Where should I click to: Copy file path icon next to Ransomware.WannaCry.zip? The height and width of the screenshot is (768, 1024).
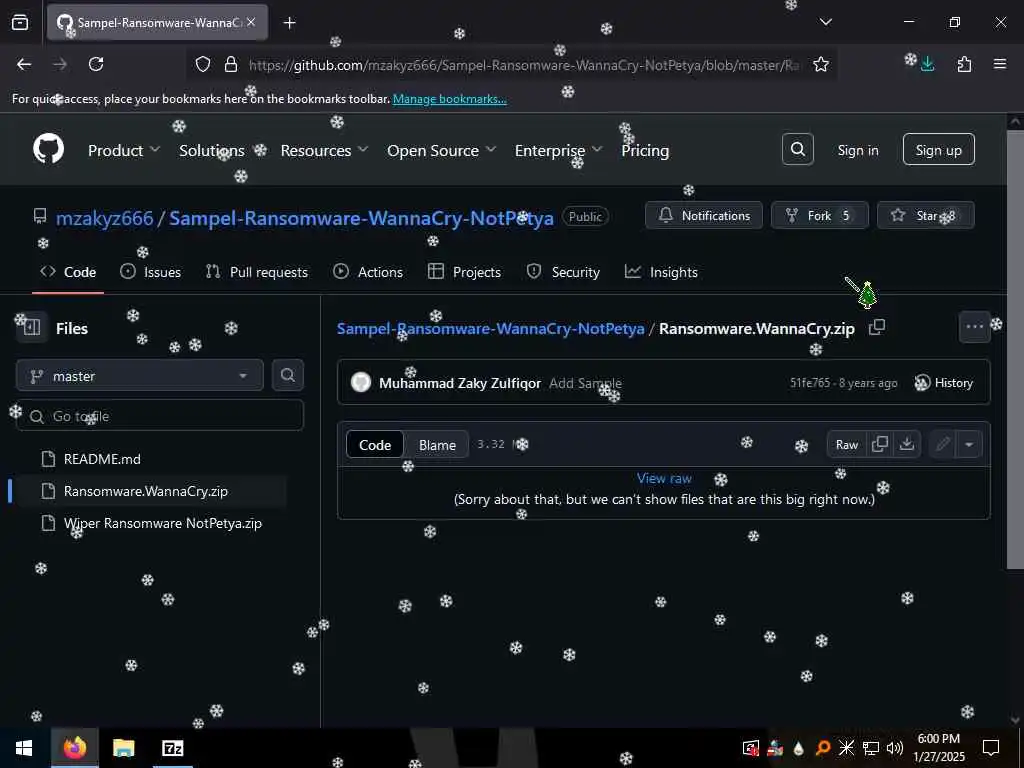tap(877, 327)
